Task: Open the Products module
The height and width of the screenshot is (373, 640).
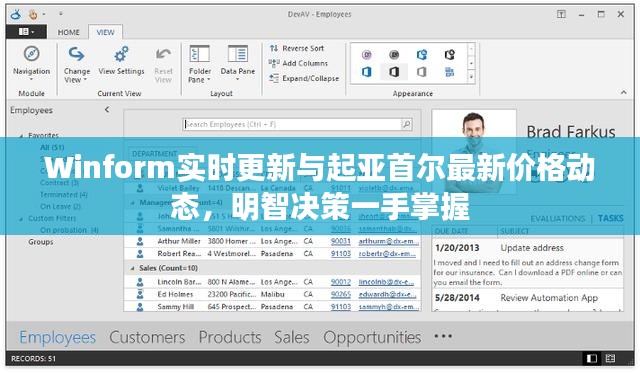Action: click(230, 337)
